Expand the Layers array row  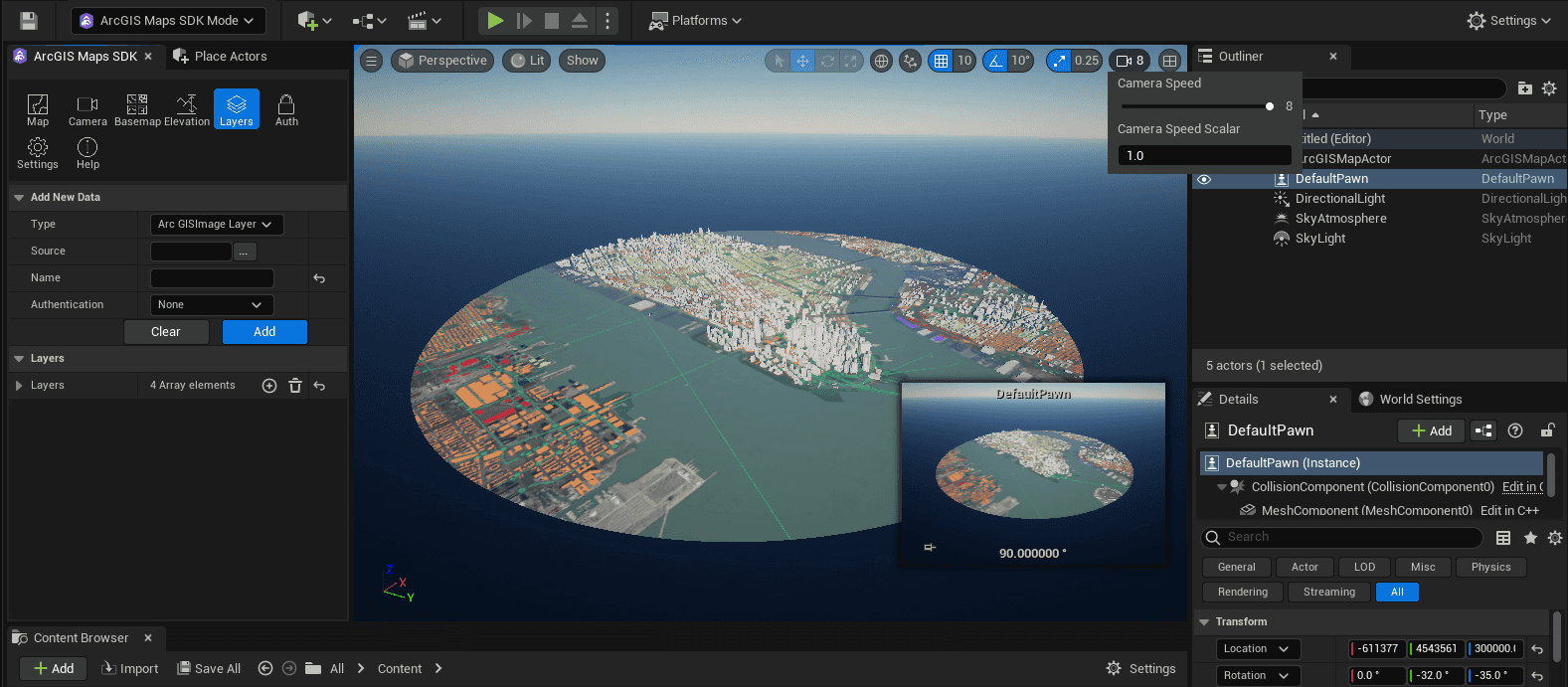19,386
